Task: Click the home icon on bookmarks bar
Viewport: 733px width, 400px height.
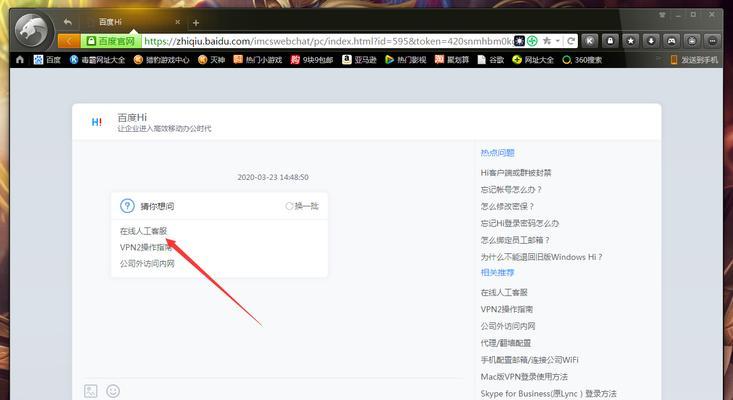Action: [x=20, y=60]
